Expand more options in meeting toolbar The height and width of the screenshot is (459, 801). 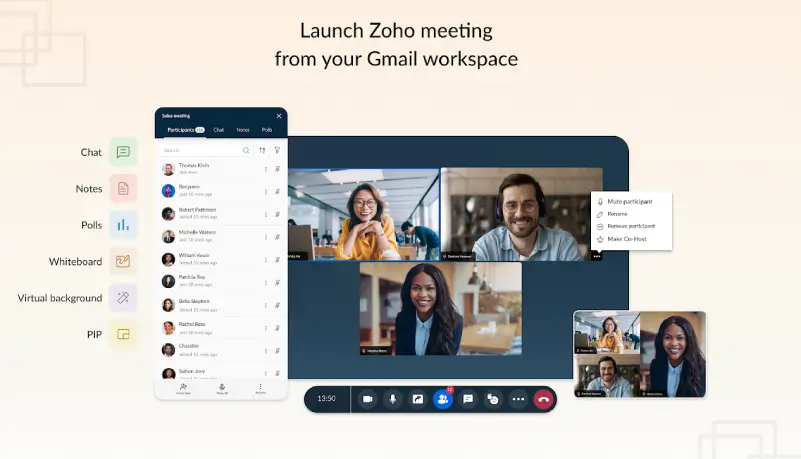point(518,399)
